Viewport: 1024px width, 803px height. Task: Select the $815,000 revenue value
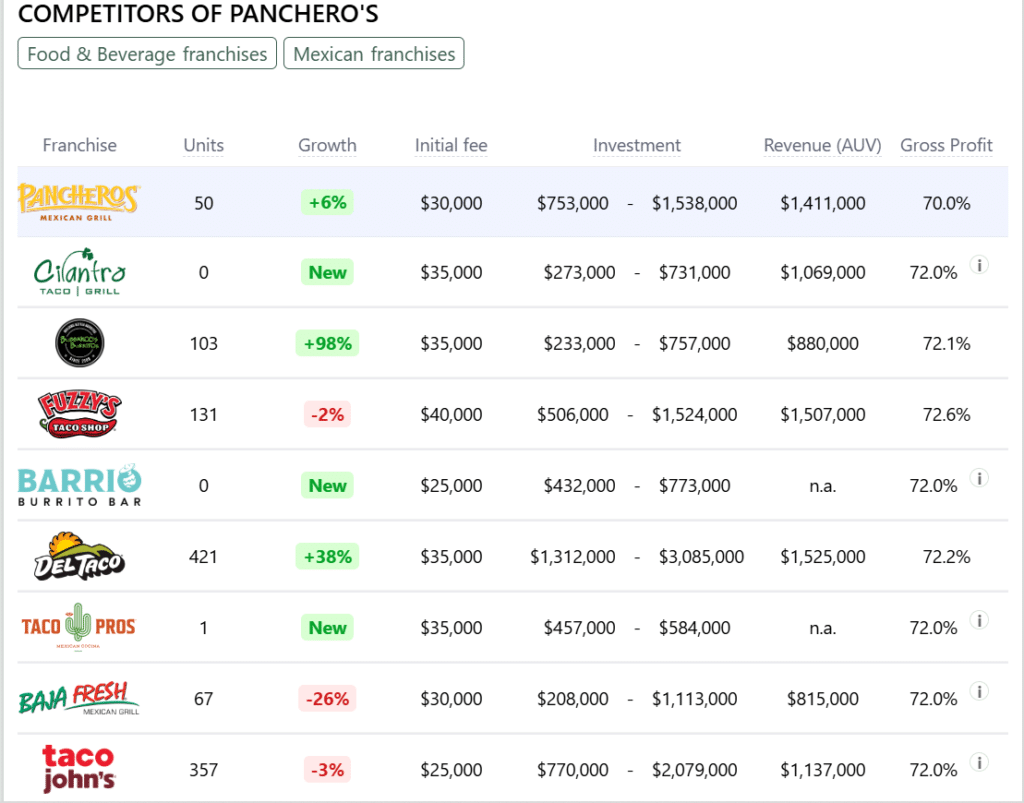[823, 699]
